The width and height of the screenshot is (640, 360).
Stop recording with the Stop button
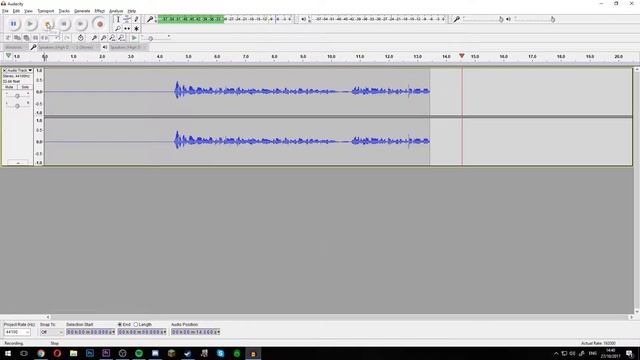(47, 24)
